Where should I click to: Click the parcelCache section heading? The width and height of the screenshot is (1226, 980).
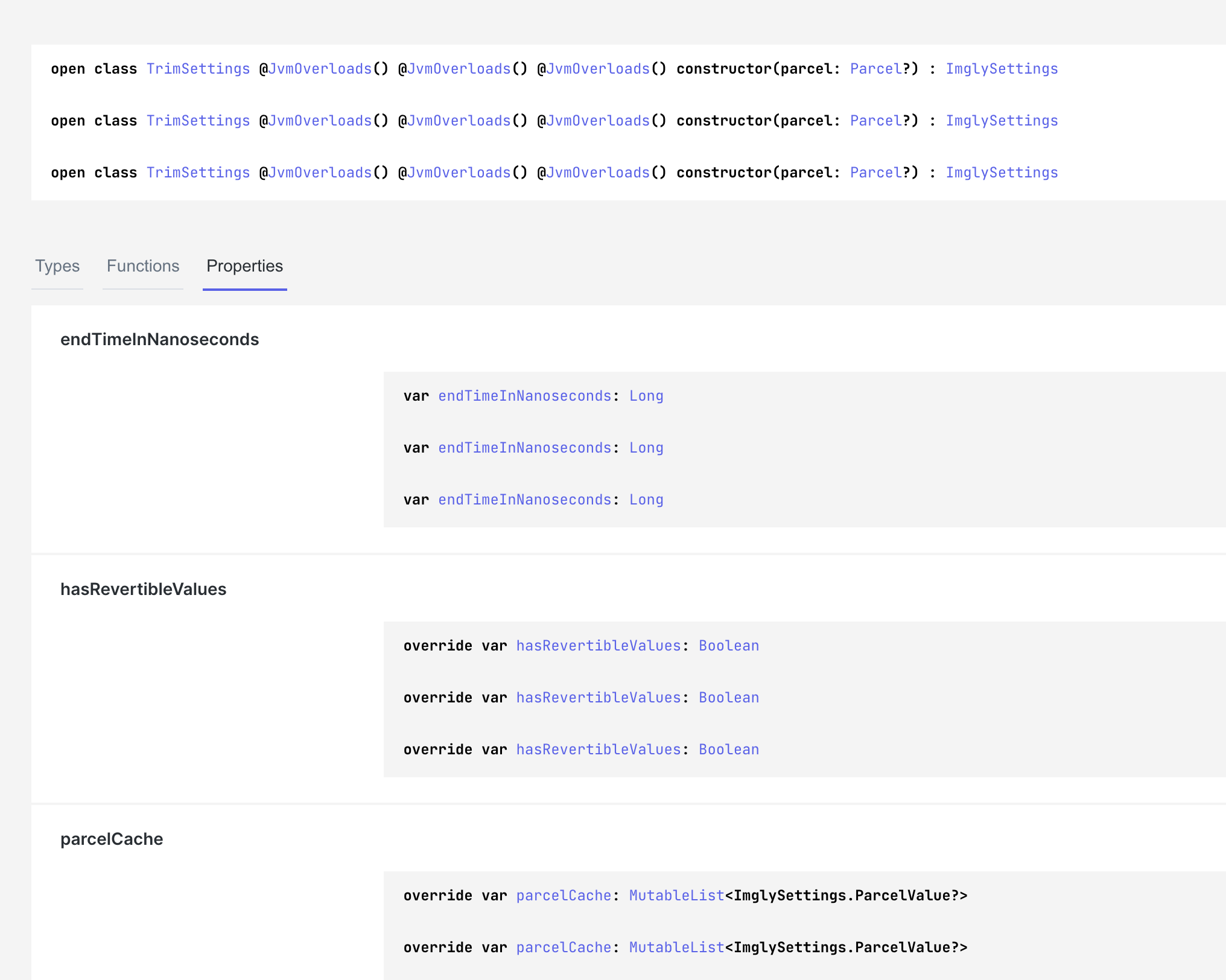pyautogui.click(x=112, y=839)
